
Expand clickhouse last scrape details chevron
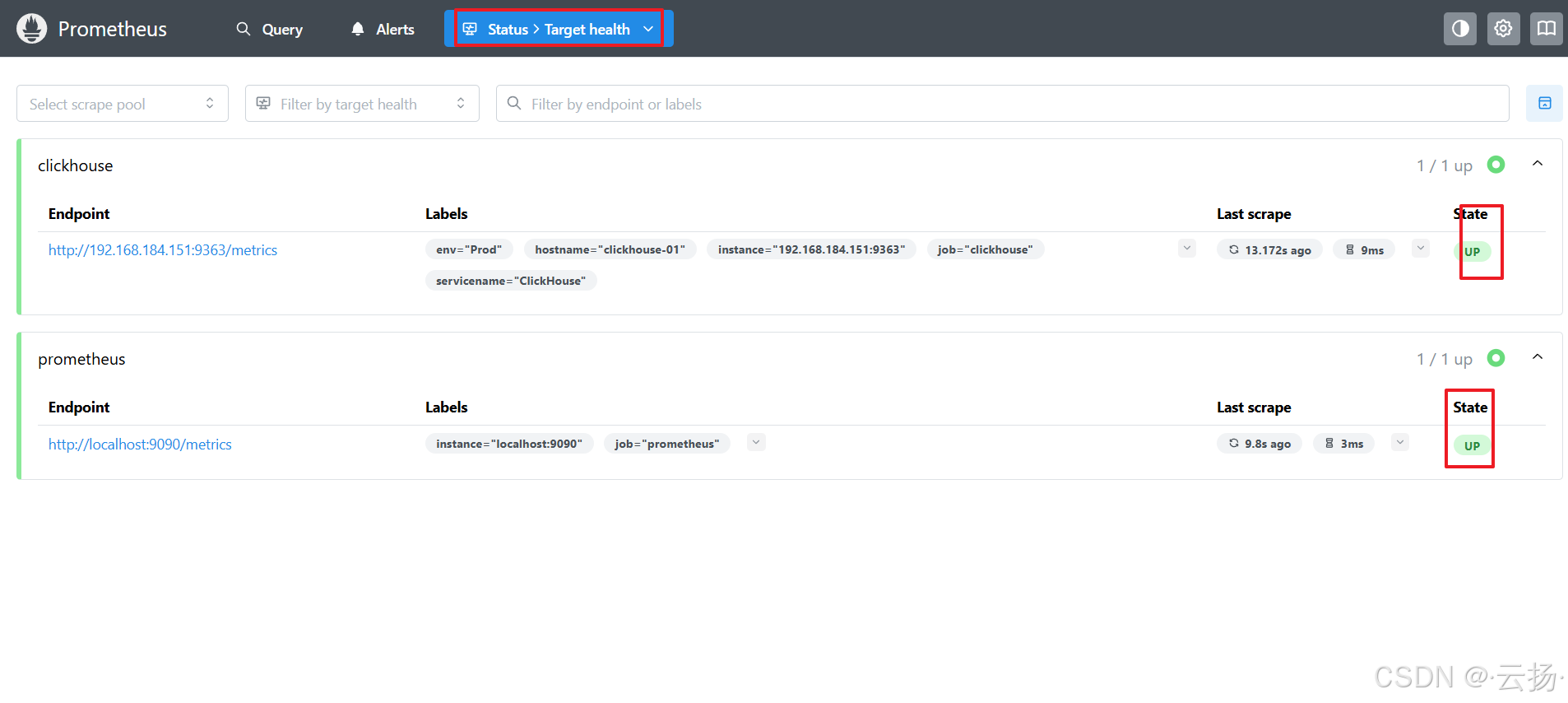point(1421,248)
